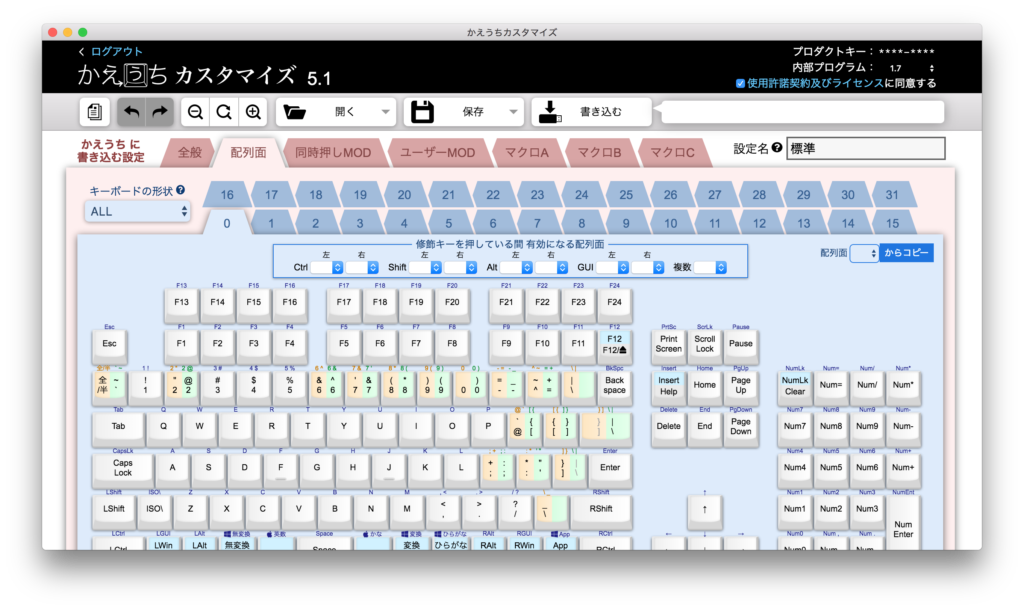Click the からコピー button
This screenshot has height=610, width=1024.
(x=906, y=253)
